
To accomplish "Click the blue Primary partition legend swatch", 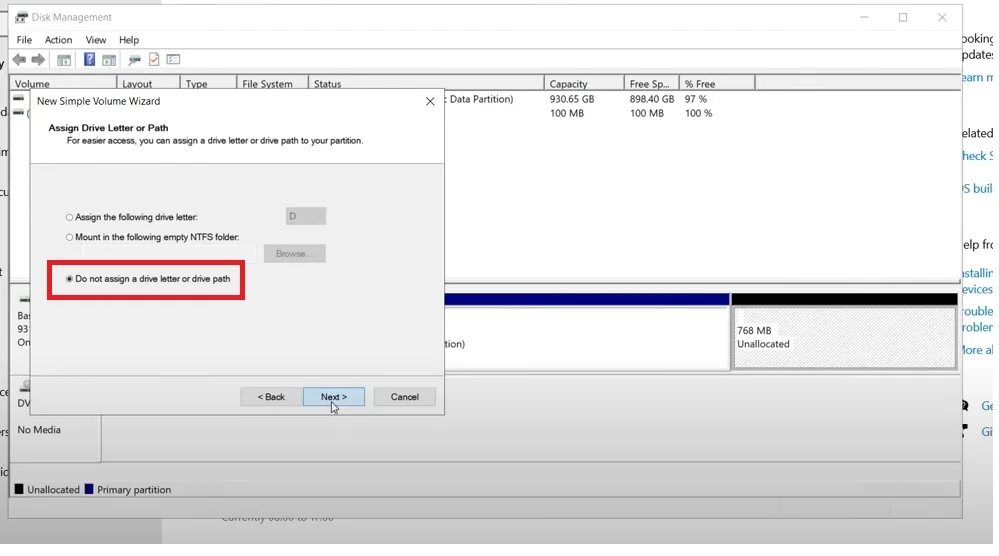I will coord(89,489).
